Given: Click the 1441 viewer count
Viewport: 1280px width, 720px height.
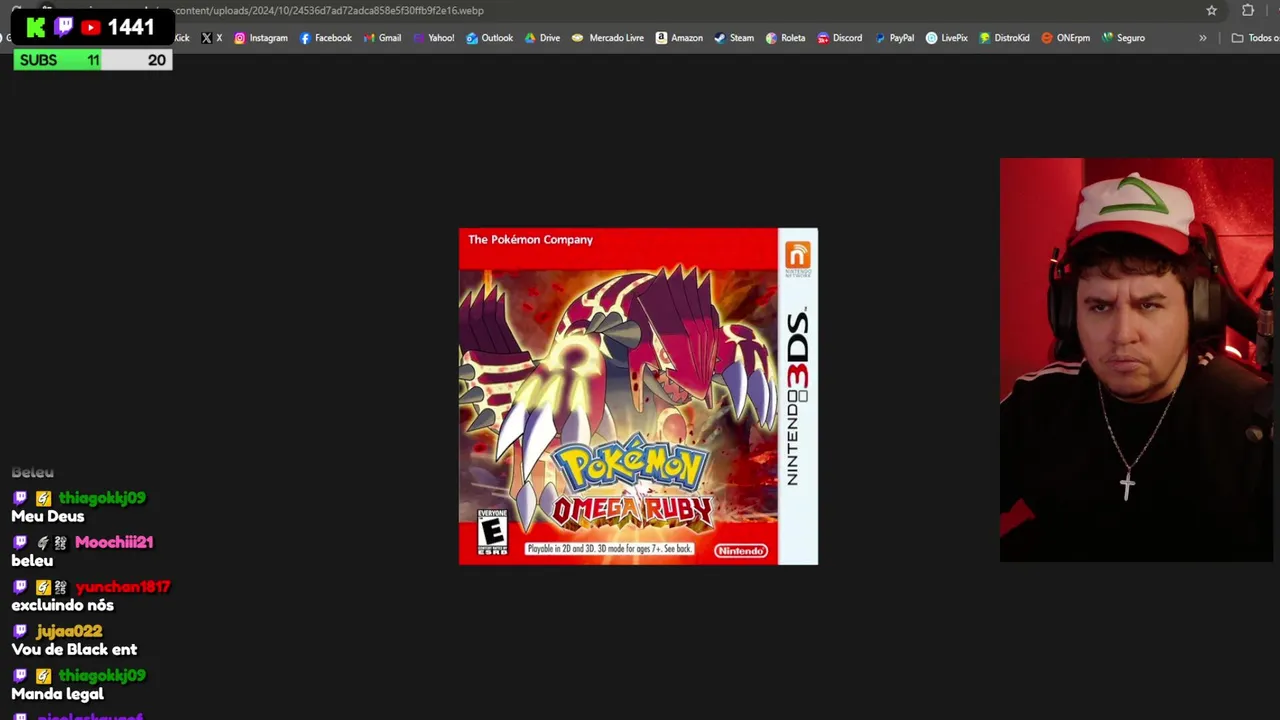Looking at the screenshot, I should tap(131, 27).
